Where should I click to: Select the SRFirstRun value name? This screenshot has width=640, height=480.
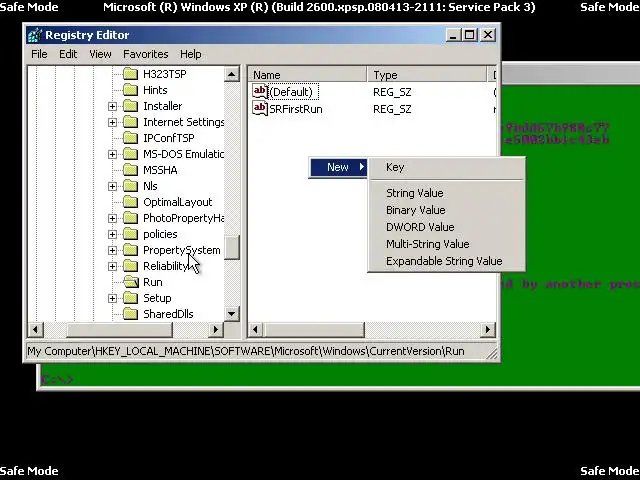[x=296, y=109]
